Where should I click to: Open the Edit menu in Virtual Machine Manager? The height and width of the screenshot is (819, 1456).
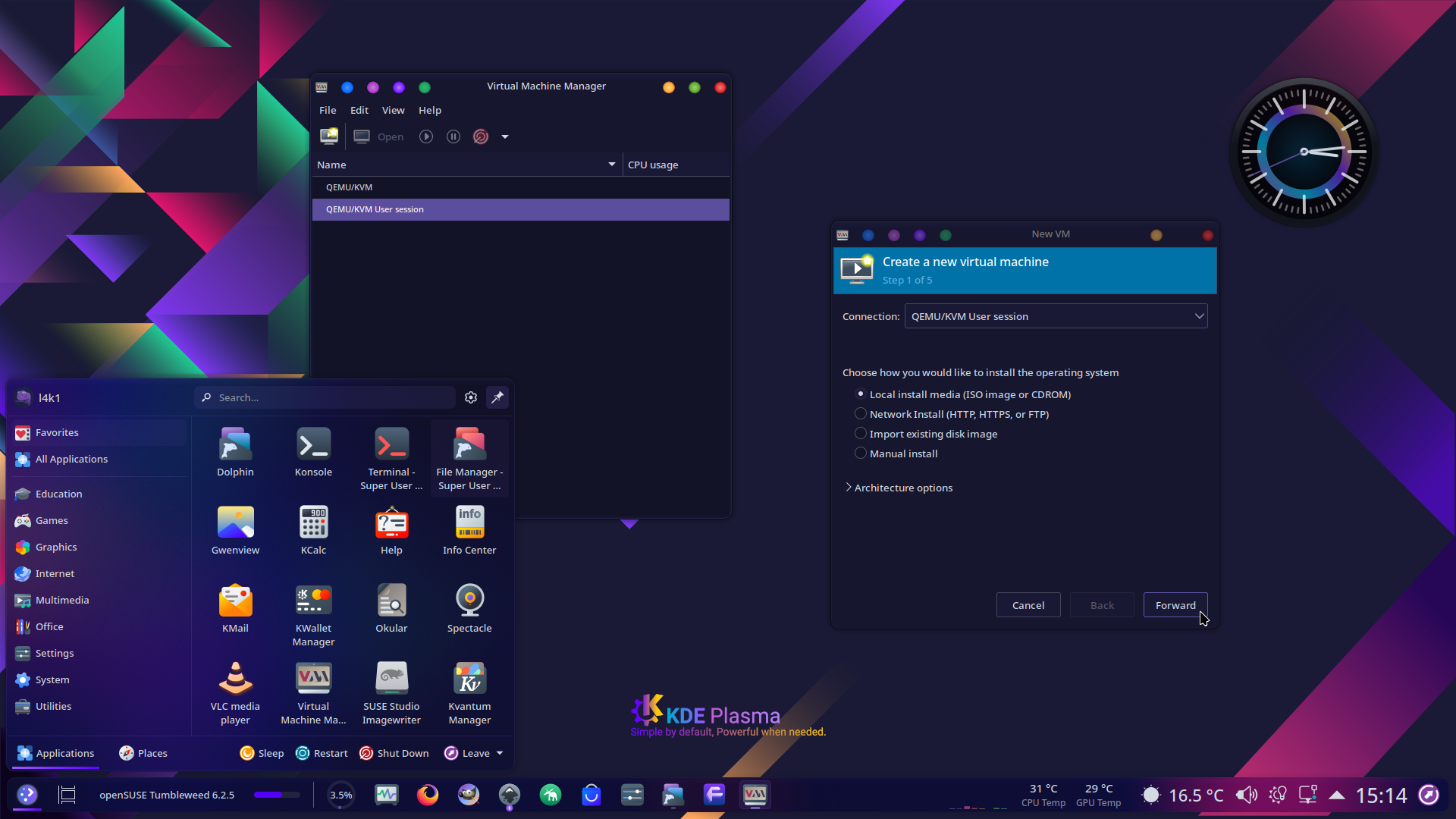(x=359, y=110)
